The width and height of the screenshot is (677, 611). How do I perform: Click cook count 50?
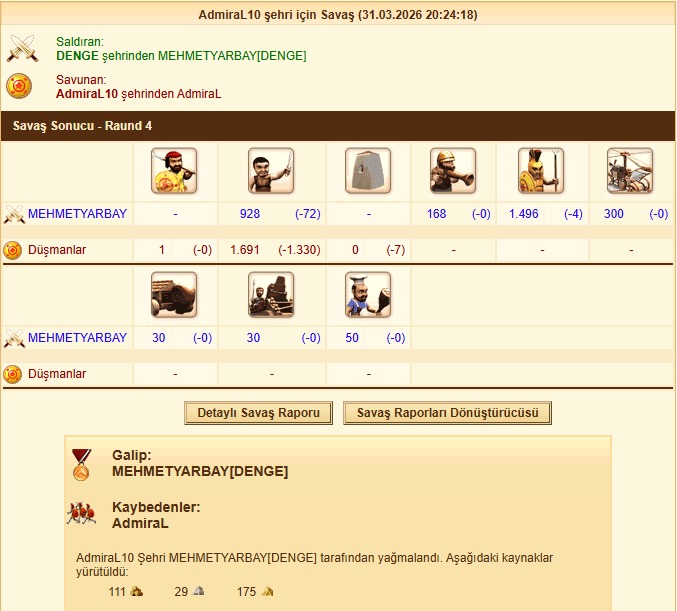click(352, 338)
